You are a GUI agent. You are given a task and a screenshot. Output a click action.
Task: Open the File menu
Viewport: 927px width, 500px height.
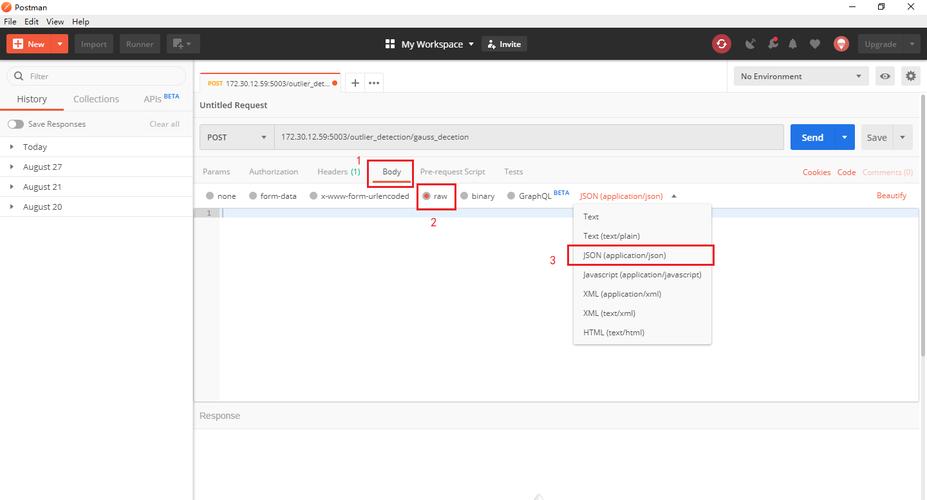10,21
